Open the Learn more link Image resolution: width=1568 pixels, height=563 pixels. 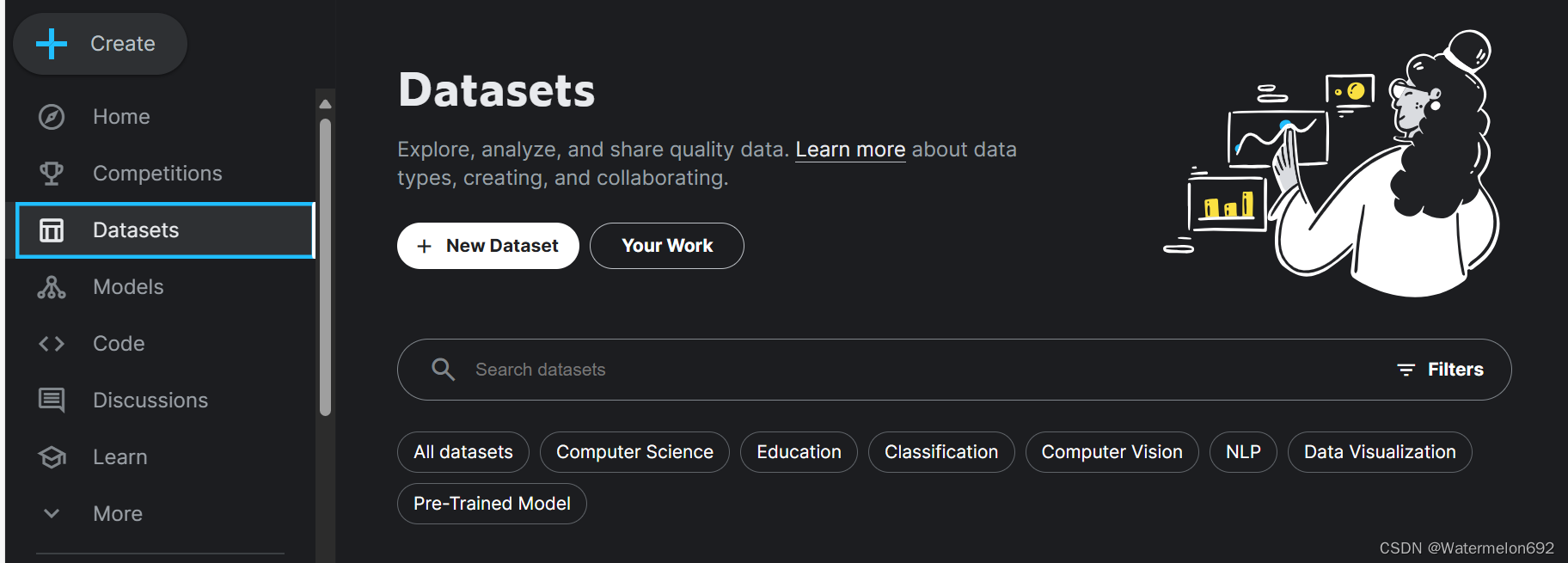click(850, 149)
